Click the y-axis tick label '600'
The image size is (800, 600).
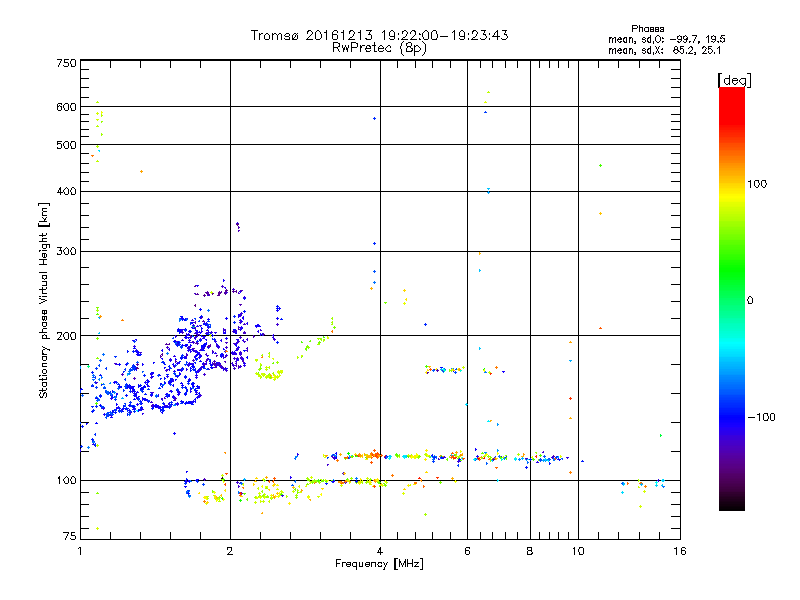point(66,107)
